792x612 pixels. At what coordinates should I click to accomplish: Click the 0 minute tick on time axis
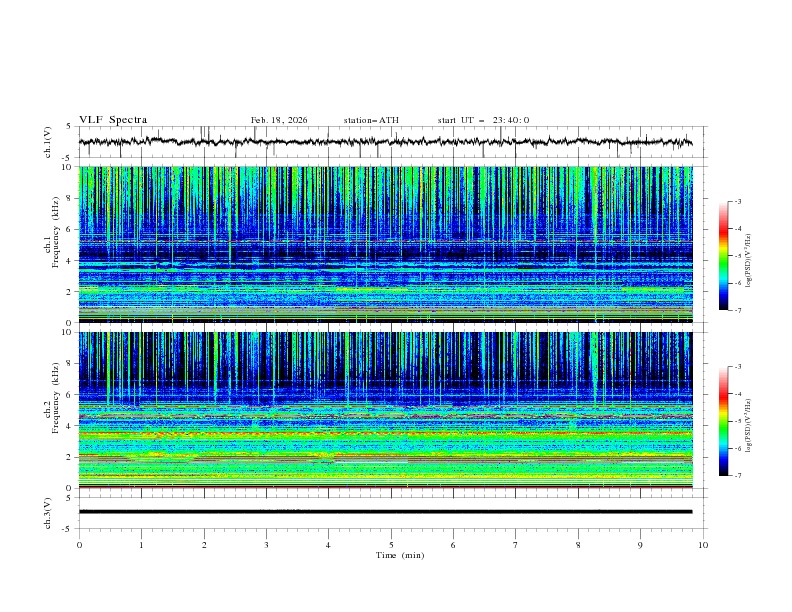tap(79, 544)
